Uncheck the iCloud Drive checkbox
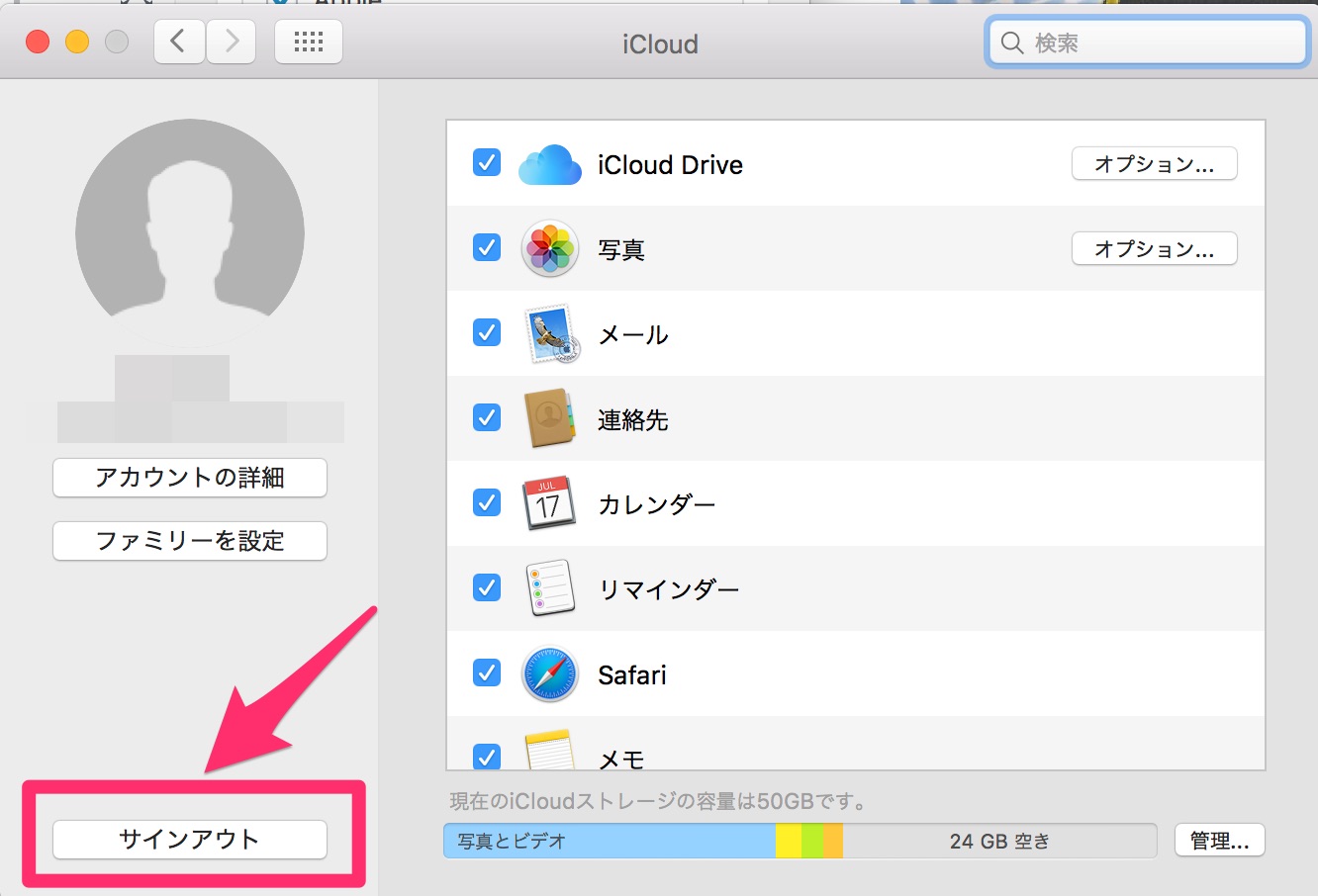The width and height of the screenshot is (1318, 896). (487, 162)
